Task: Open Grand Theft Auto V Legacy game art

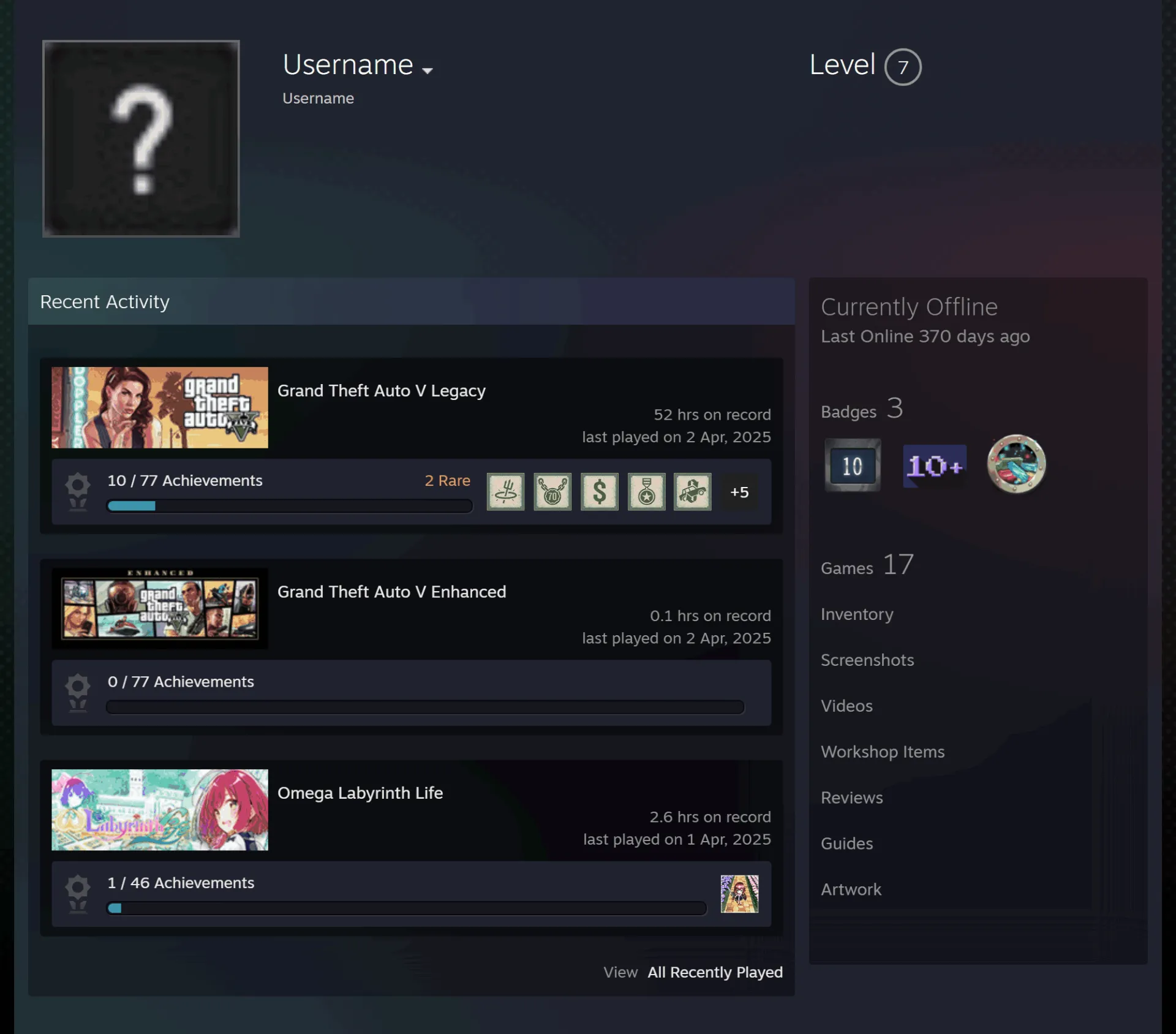Action: [160, 407]
